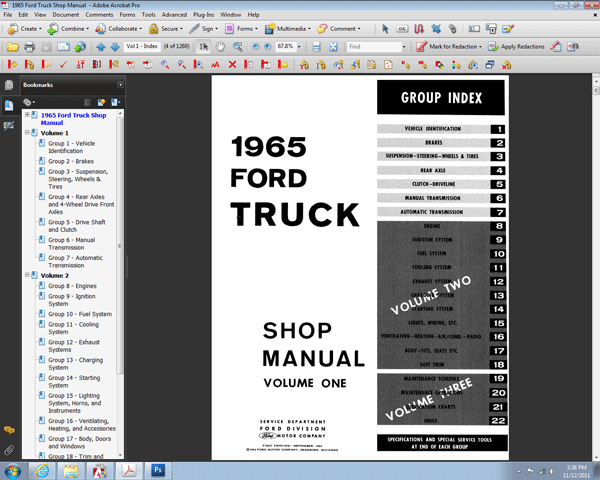The image size is (600, 480).
Task: Select the arrow select object tool
Action: coord(385,29)
